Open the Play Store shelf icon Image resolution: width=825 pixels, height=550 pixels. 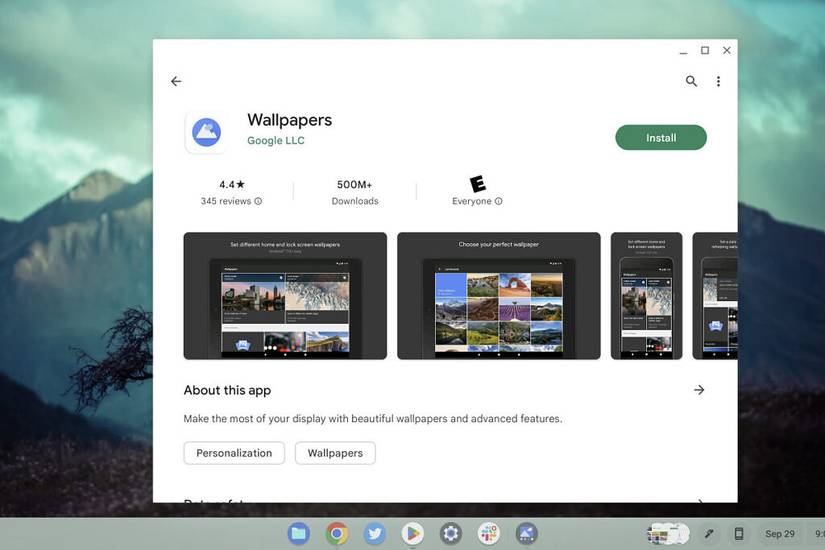tap(412, 534)
